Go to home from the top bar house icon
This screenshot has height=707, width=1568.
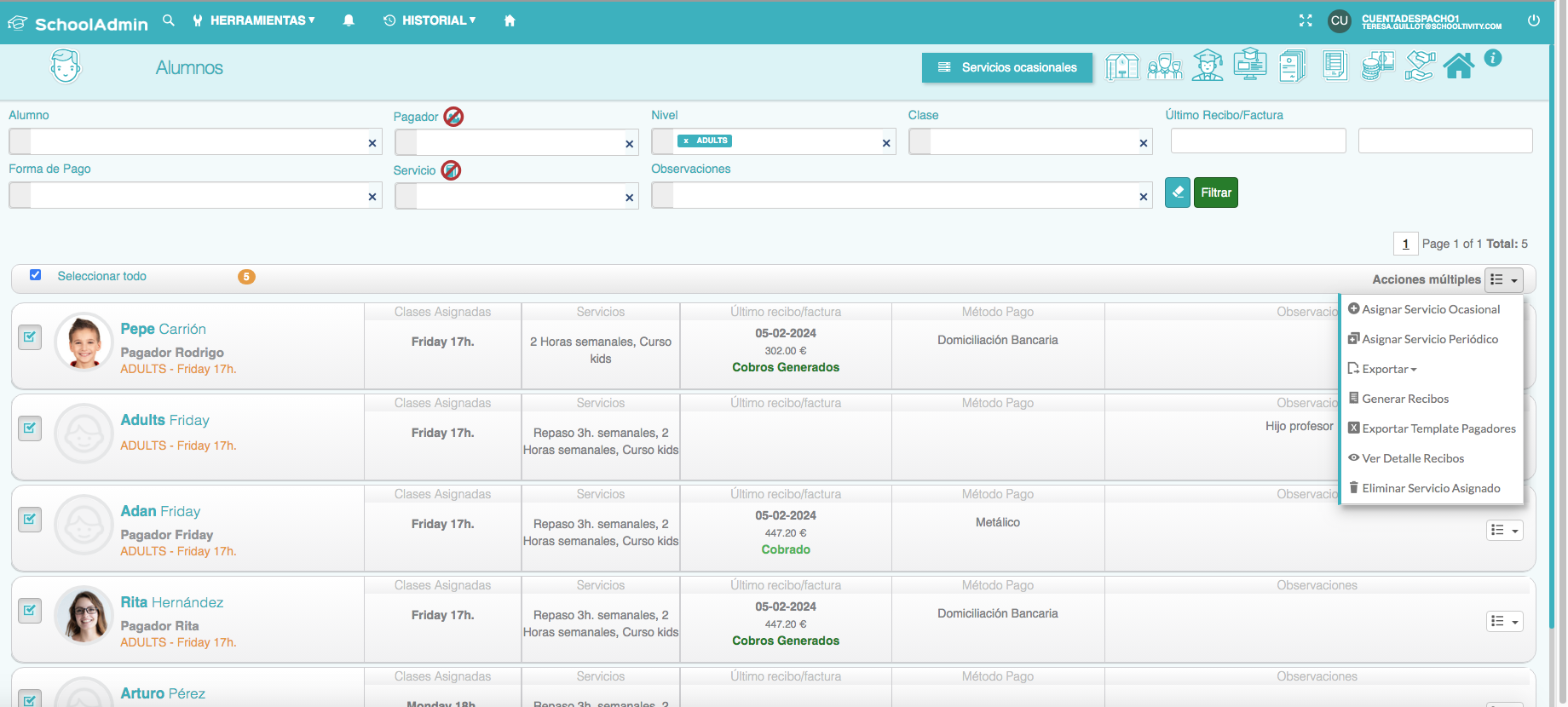pos(510,20)
